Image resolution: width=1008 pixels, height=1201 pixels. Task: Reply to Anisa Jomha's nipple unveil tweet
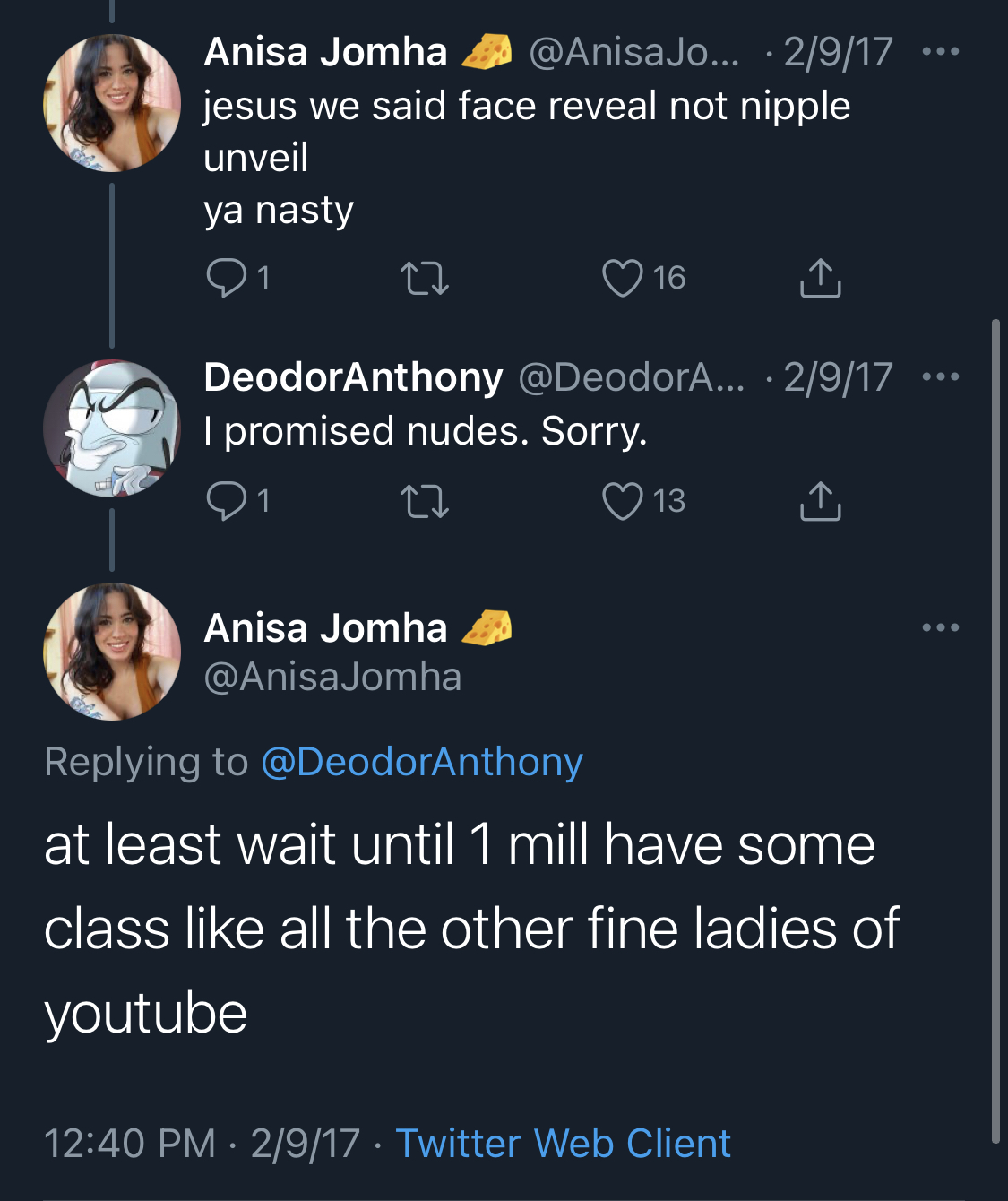click(x=226, y=278)
